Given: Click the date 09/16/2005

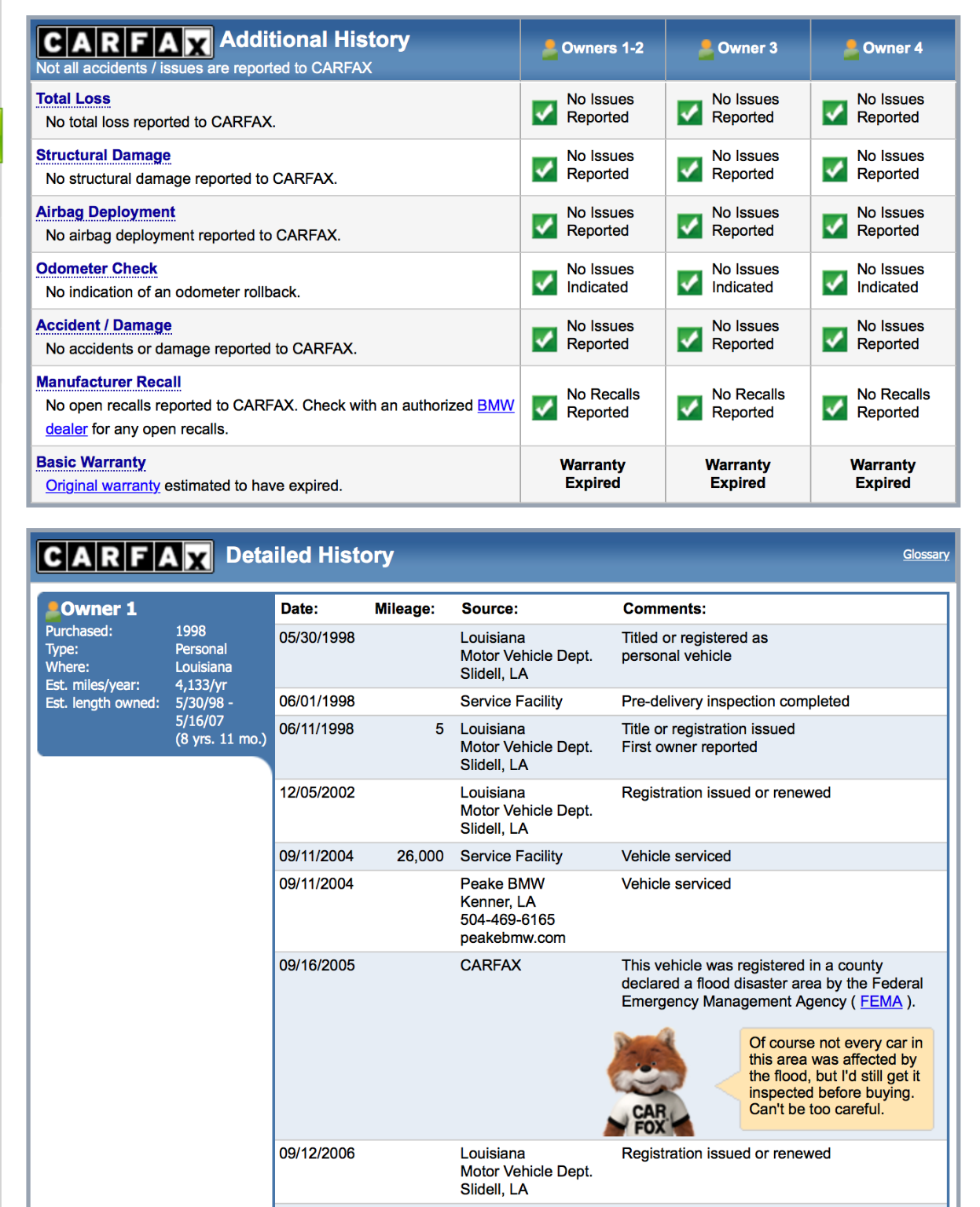Looking at the screenshot, I should 317,966.
